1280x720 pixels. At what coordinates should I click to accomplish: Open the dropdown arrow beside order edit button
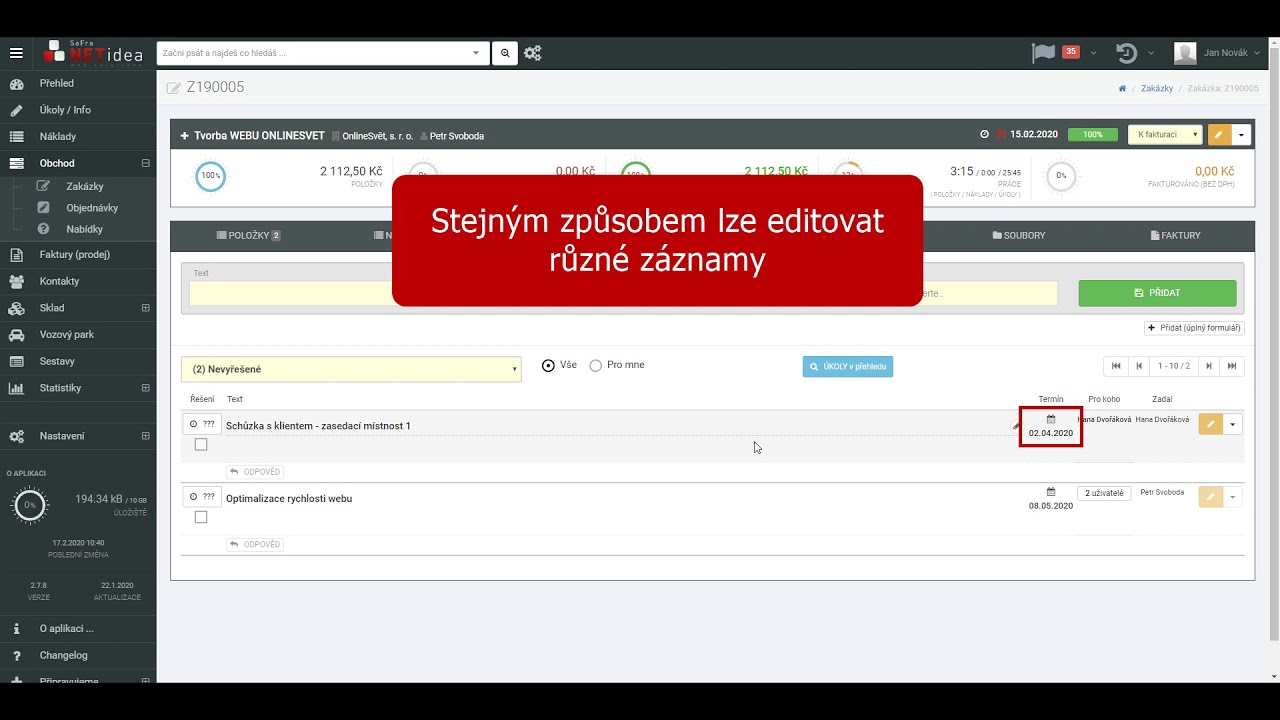(1241, 135)
